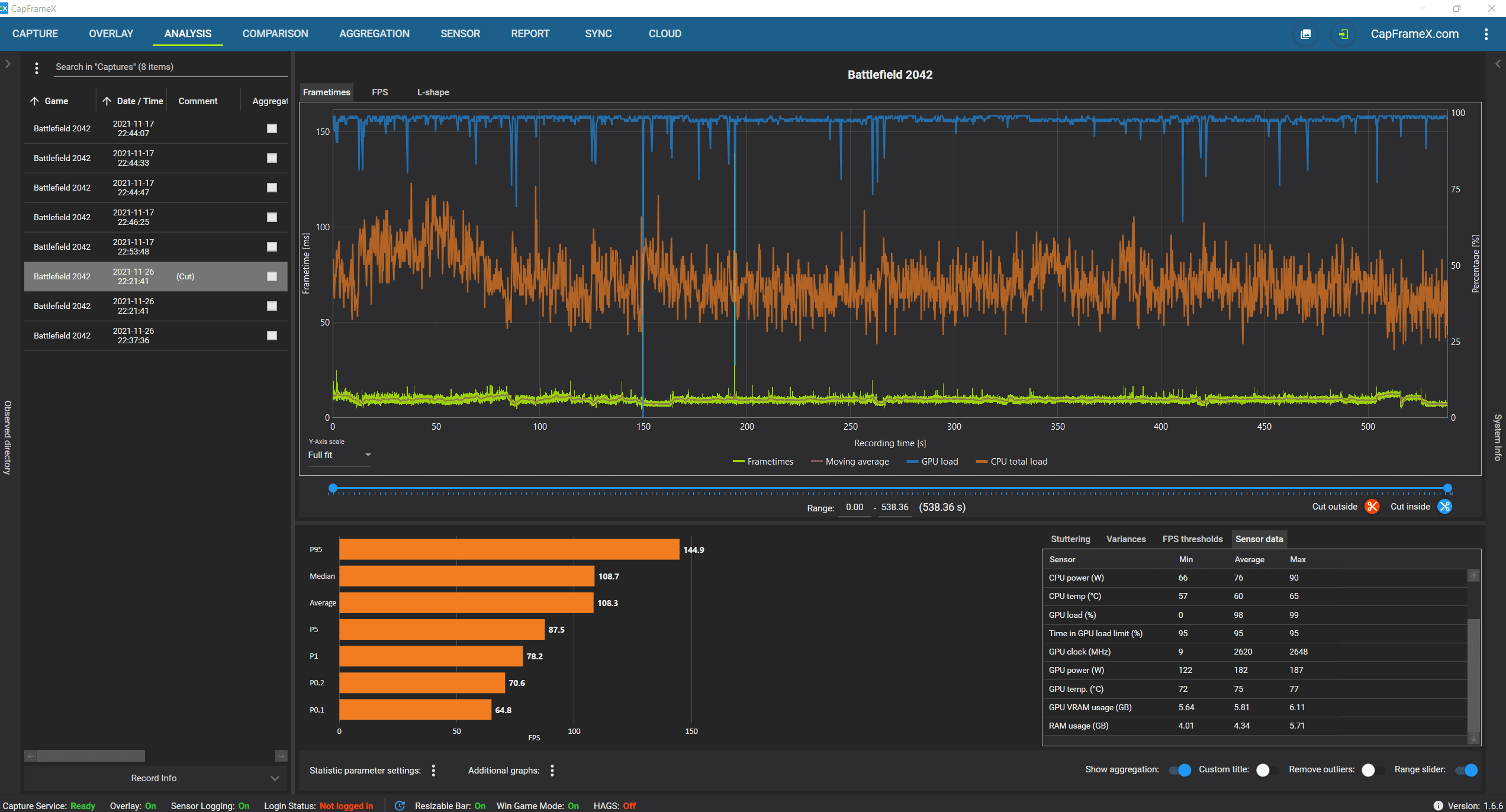Select the Frametimes graph tab

point(326,92)
